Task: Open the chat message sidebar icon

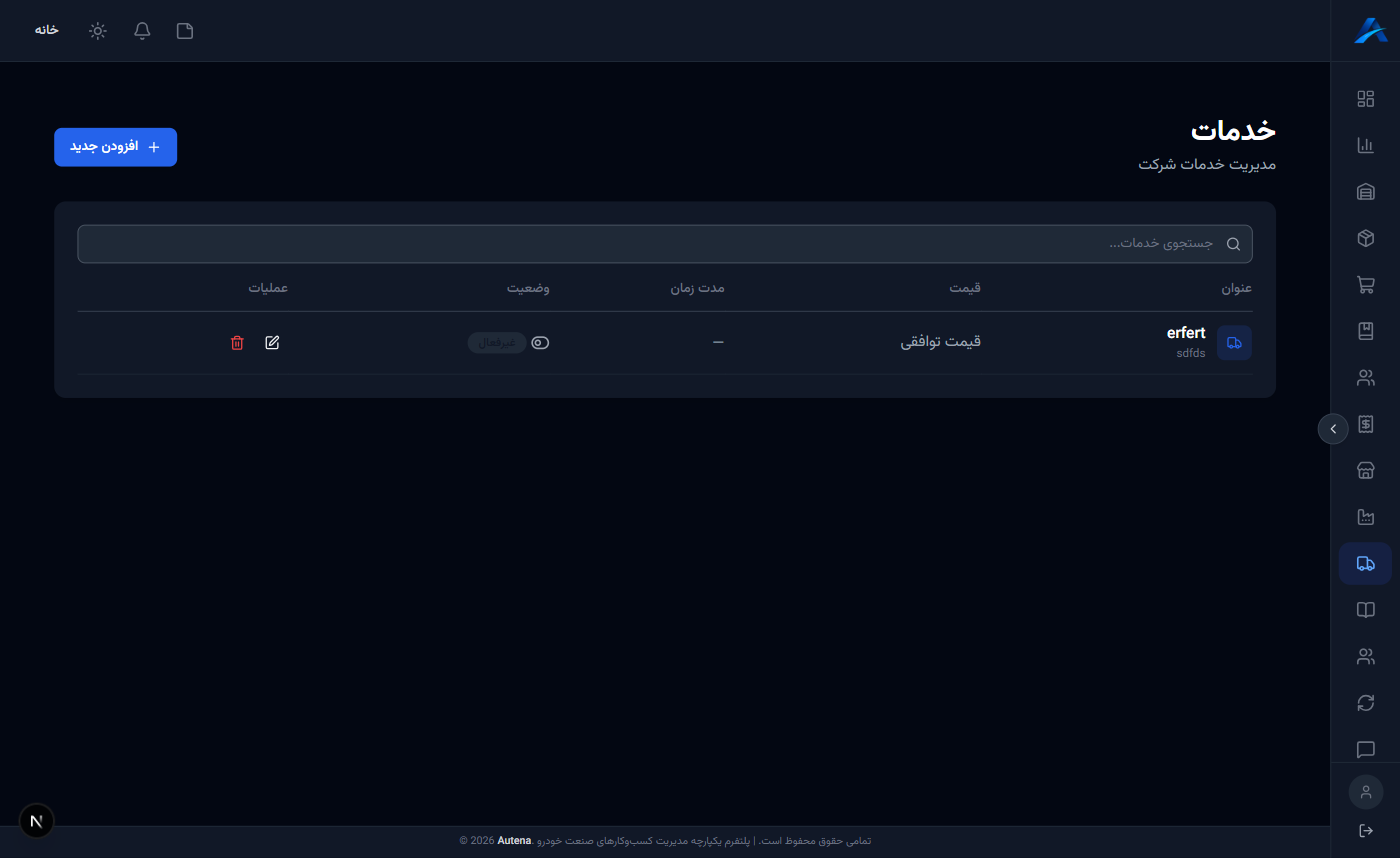Action: tap(1365, 749)
